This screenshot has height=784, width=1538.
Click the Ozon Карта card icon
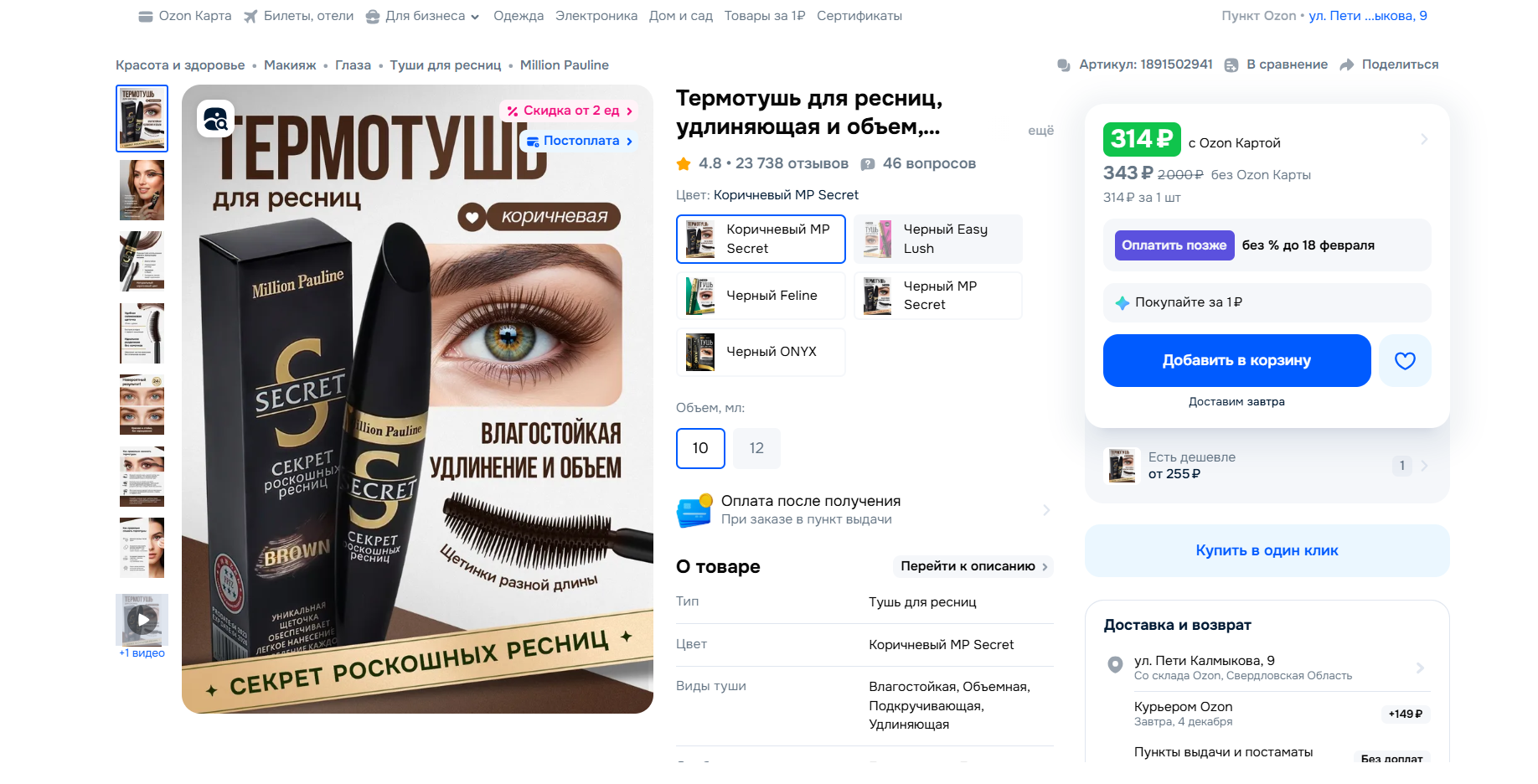(146, 16)
